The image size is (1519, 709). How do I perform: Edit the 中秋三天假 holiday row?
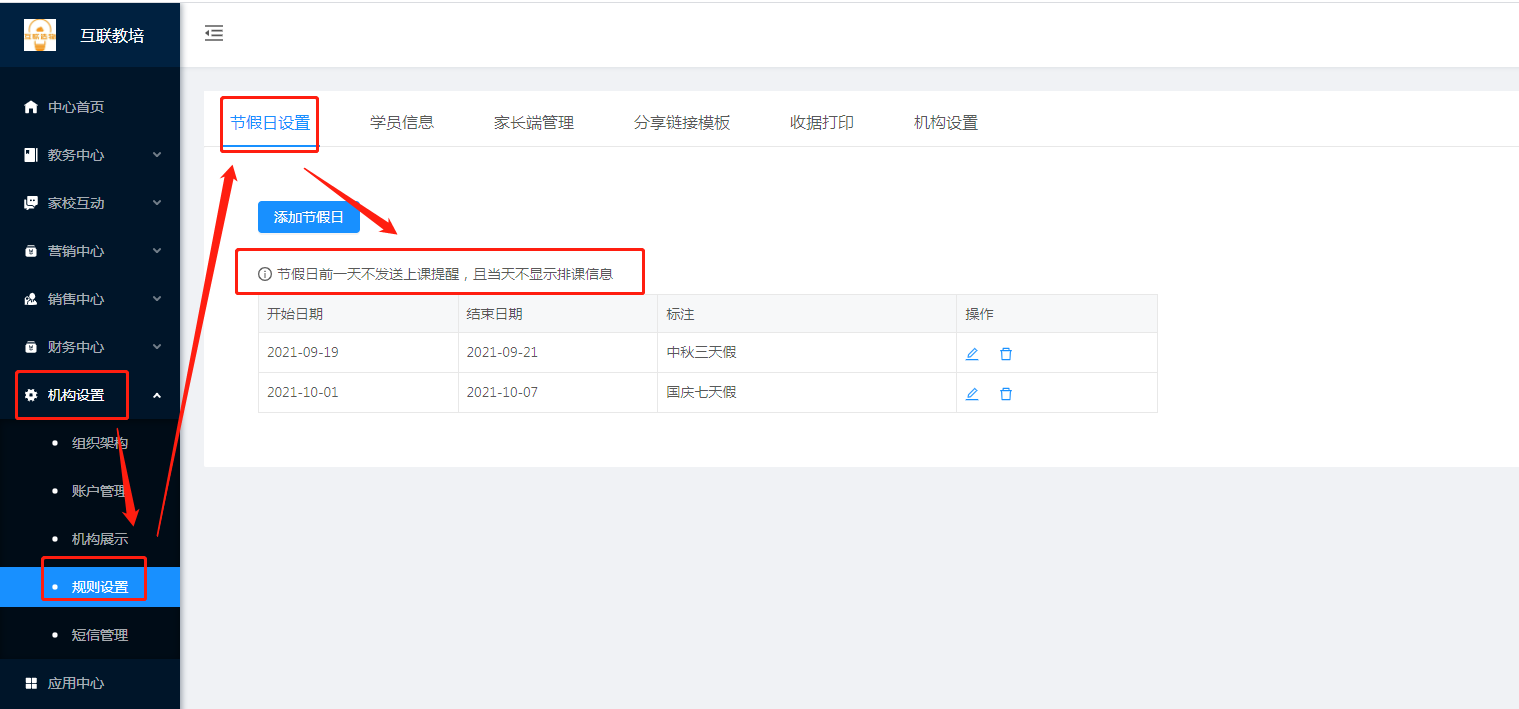[972, 354]
